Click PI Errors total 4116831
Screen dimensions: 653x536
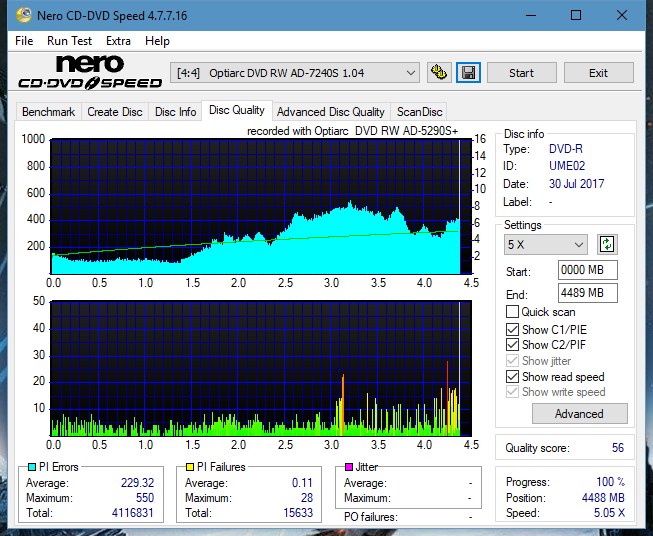132,513
